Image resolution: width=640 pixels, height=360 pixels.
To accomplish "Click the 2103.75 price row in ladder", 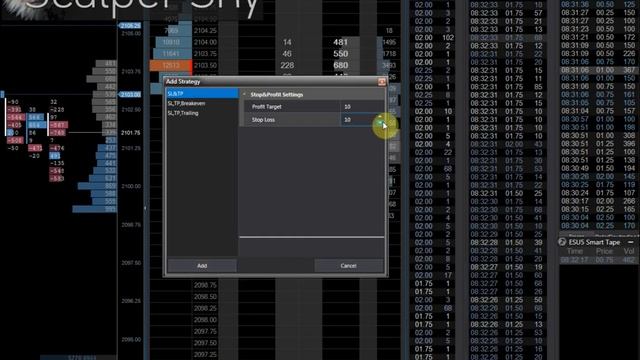I will [x=205, y=53].
